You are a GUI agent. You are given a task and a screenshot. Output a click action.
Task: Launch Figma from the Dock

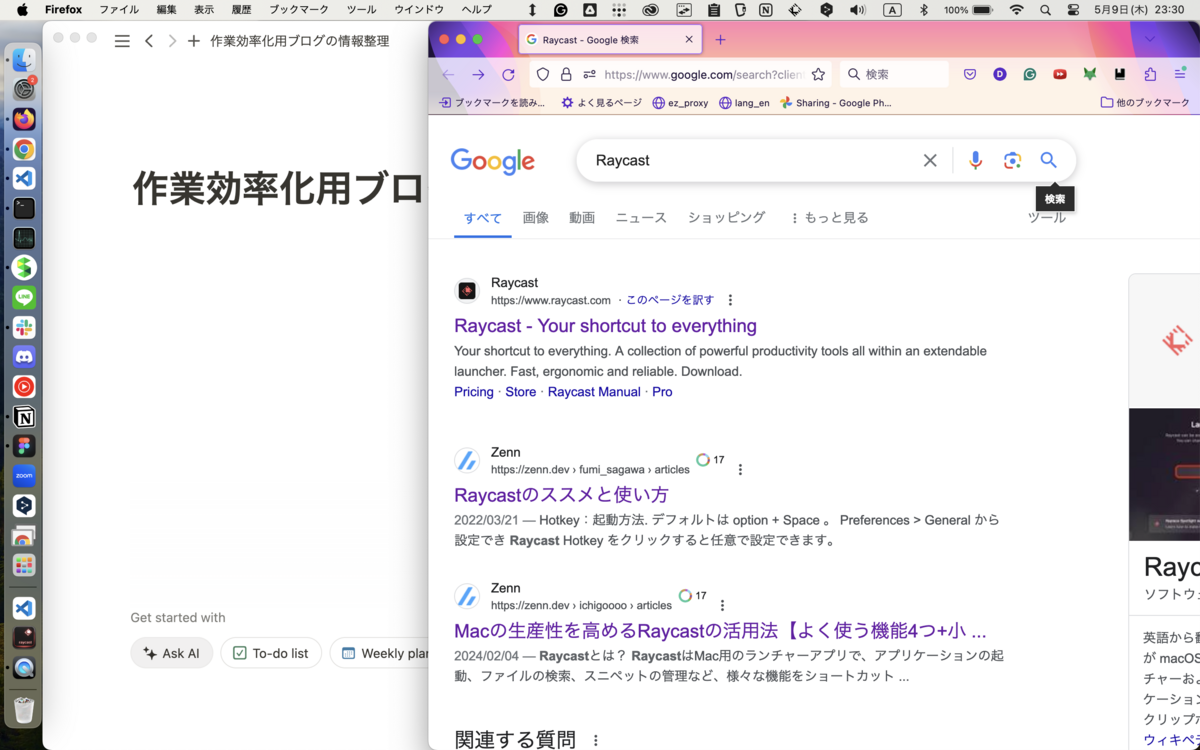24,446
